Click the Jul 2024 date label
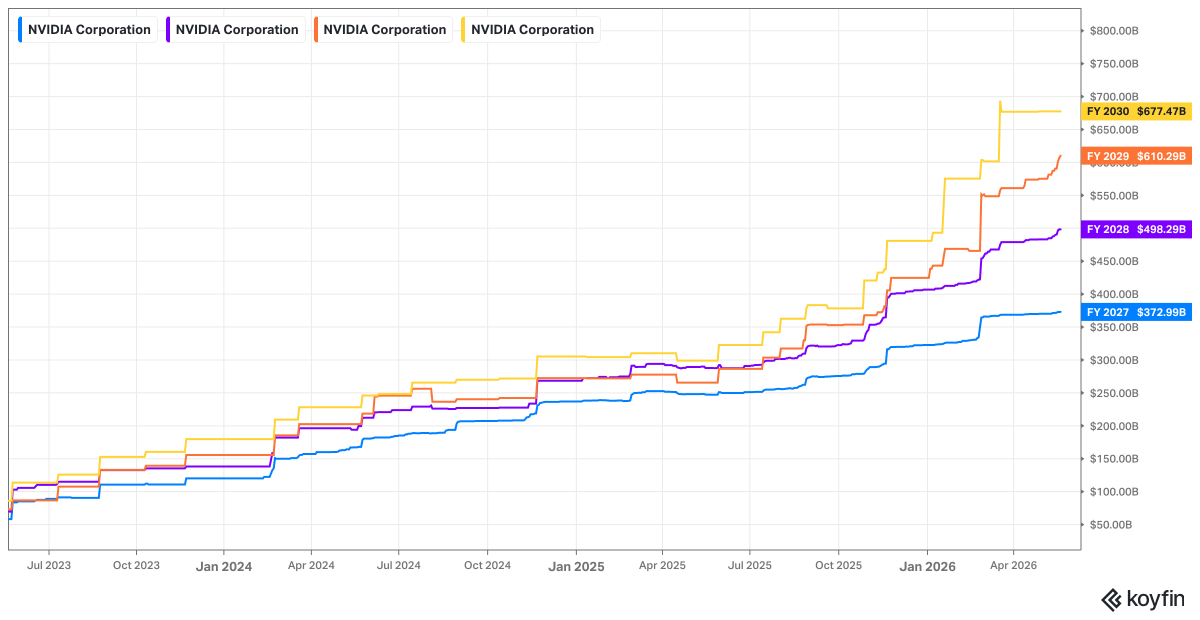The width and height of the screenshot is (1200, 620). click(x=398, y=565)
